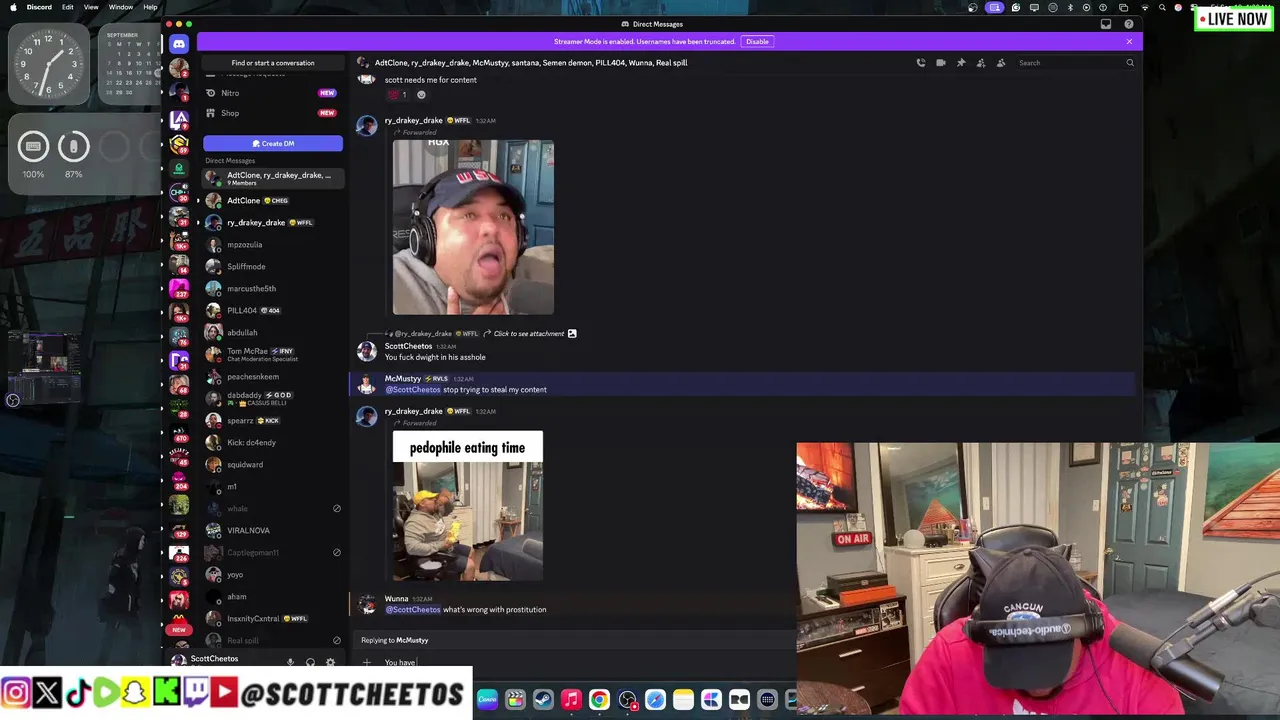This screenshot has height=720, width=1280.
Task: Open forwarded image of man with headphones
Action: (x=473, y=227)
